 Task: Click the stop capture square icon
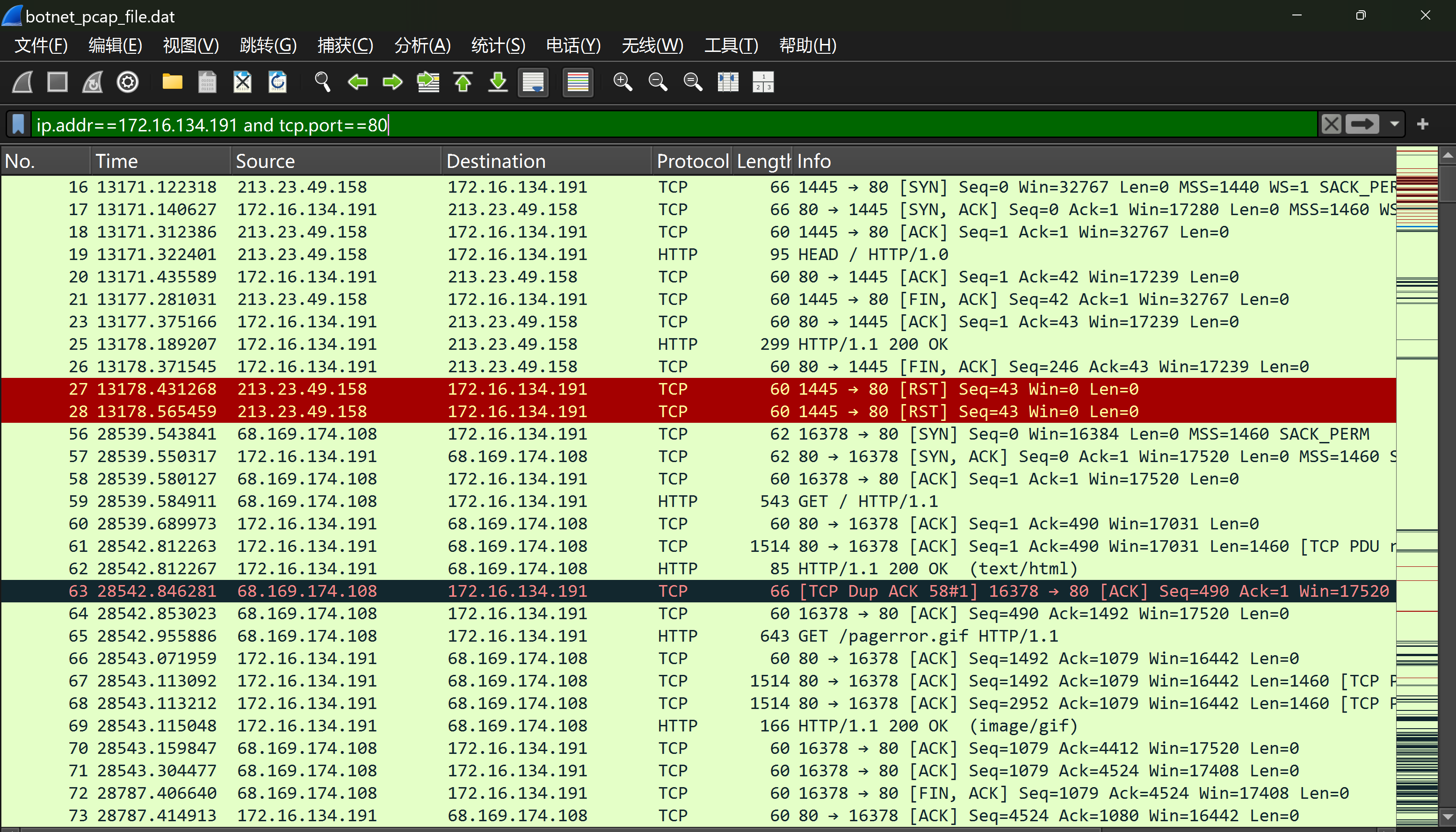[x=57, y=82]
